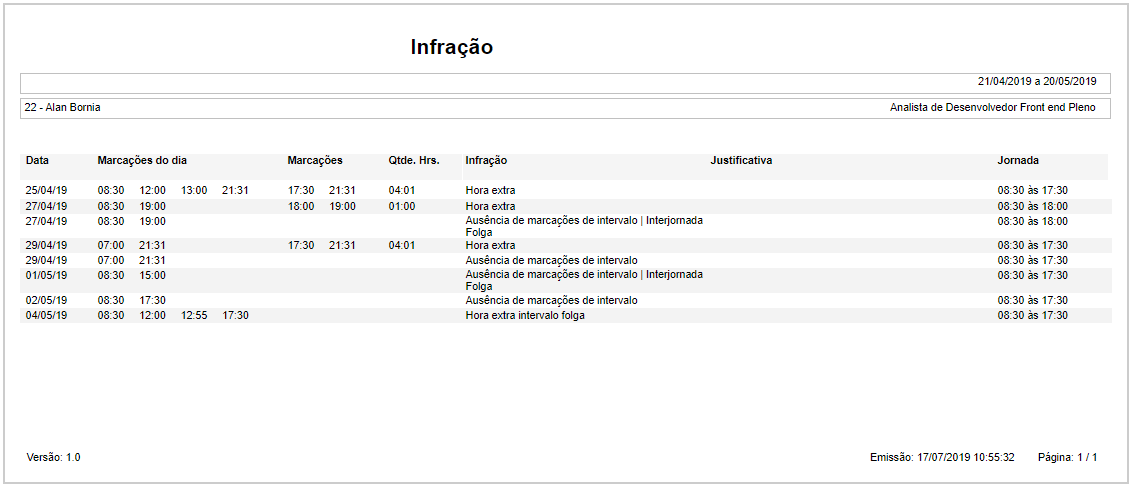Select job title Analista de Desenvolvedor Front end Pleno

[x=992, y=107]
